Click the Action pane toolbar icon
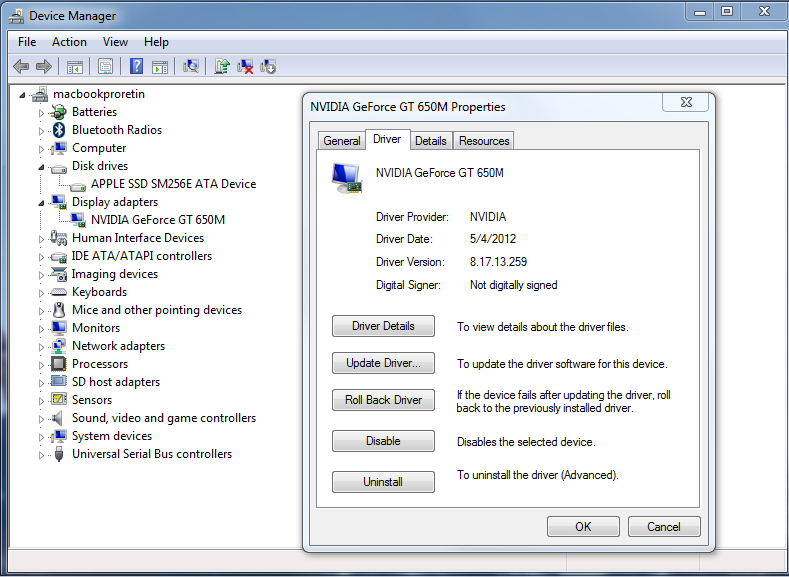This screenshot has width=789, height=577. 160,66
